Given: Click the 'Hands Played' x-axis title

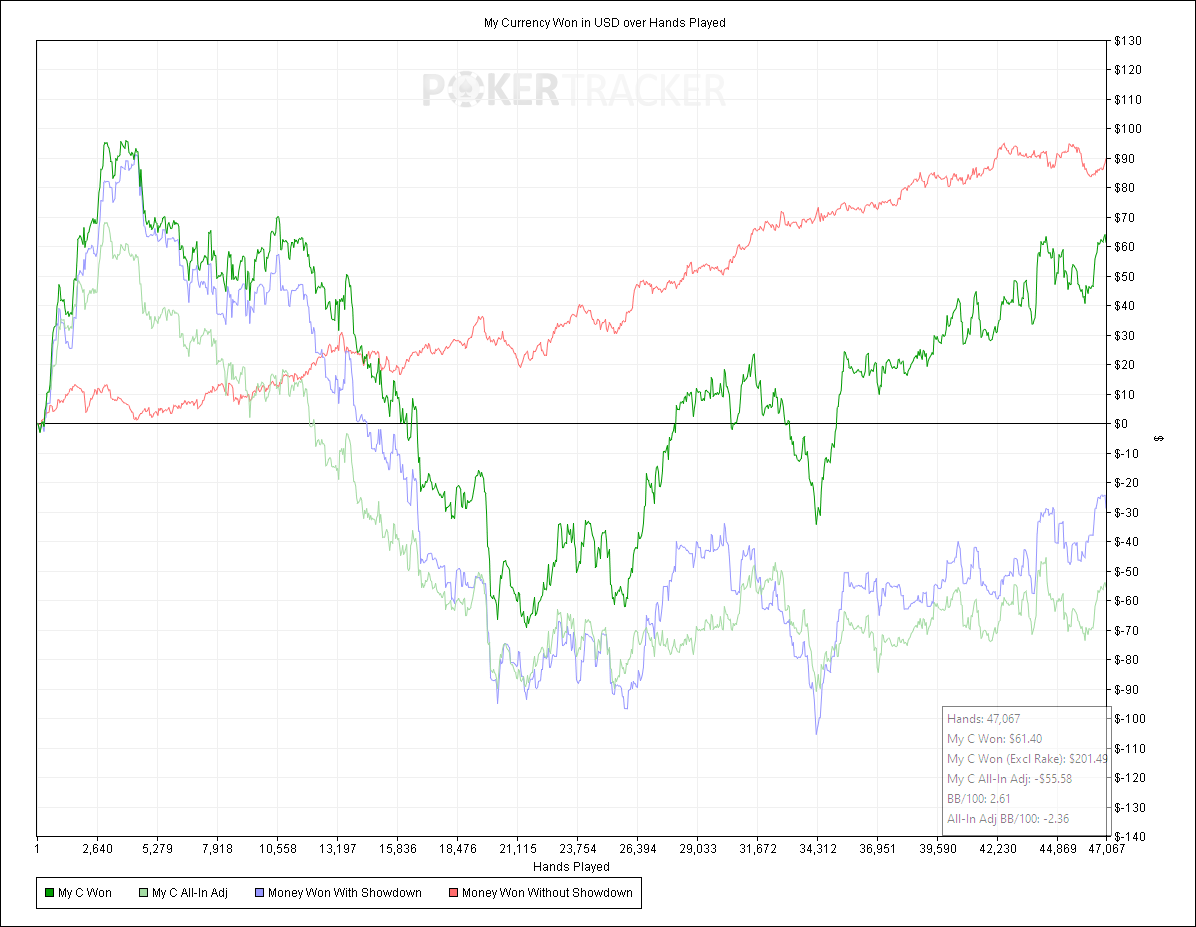Looking at the screenshot, I should point(571,867).
